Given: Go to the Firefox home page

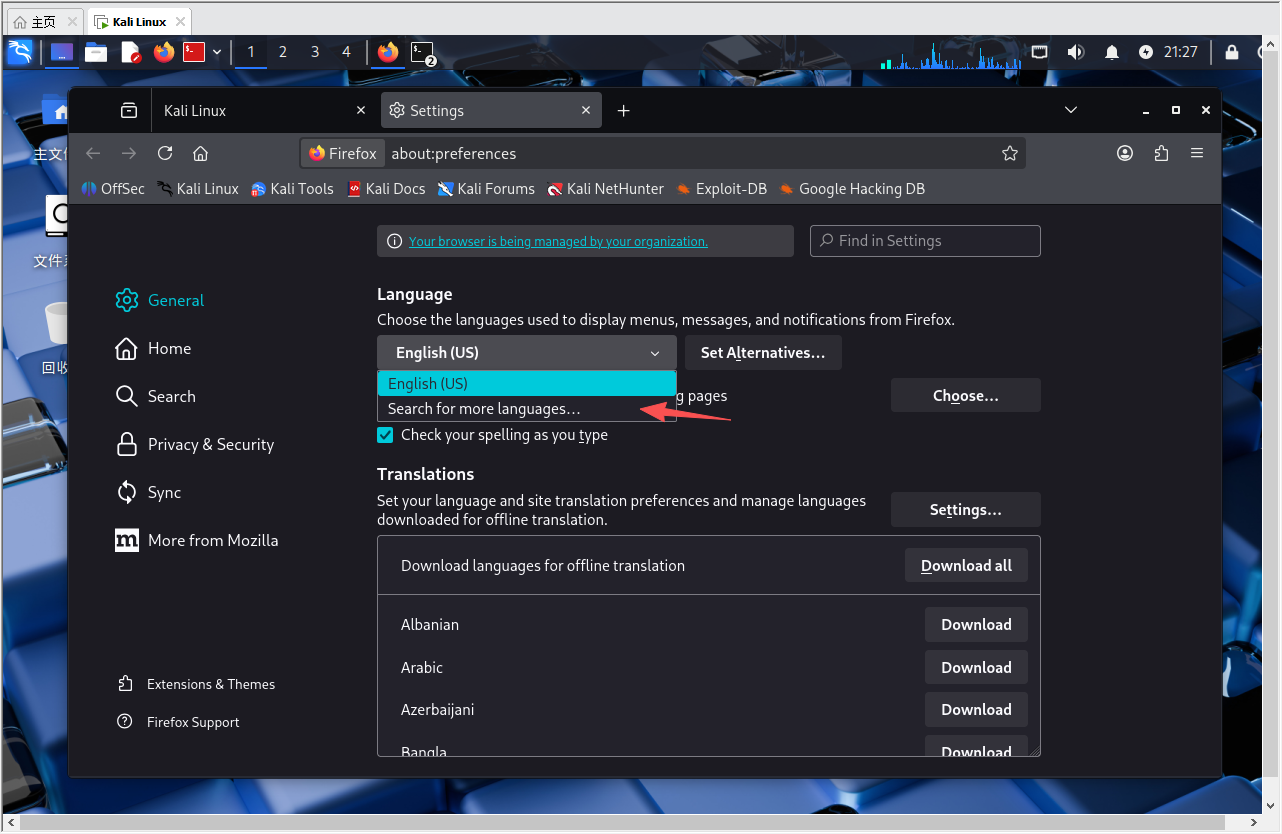Looking at the screenshot, I should 200,153.
